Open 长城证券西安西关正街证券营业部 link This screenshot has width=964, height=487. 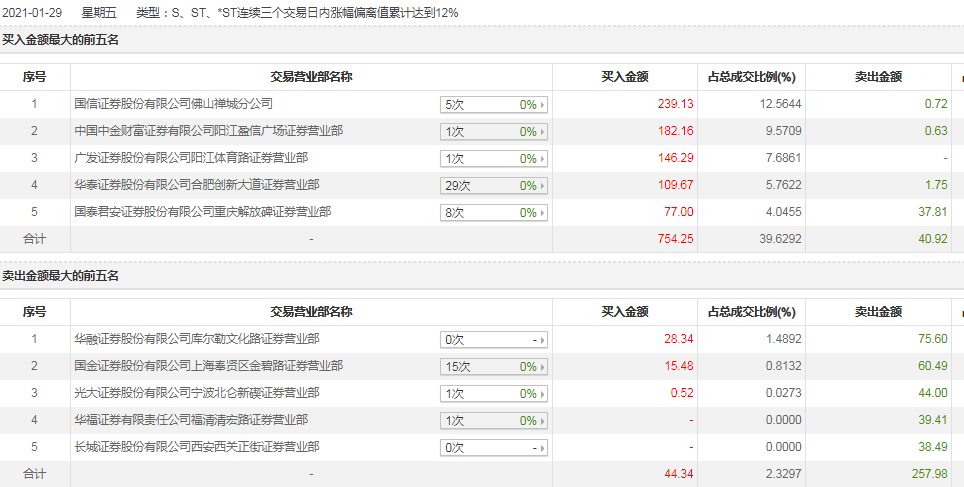coord(197,447)
